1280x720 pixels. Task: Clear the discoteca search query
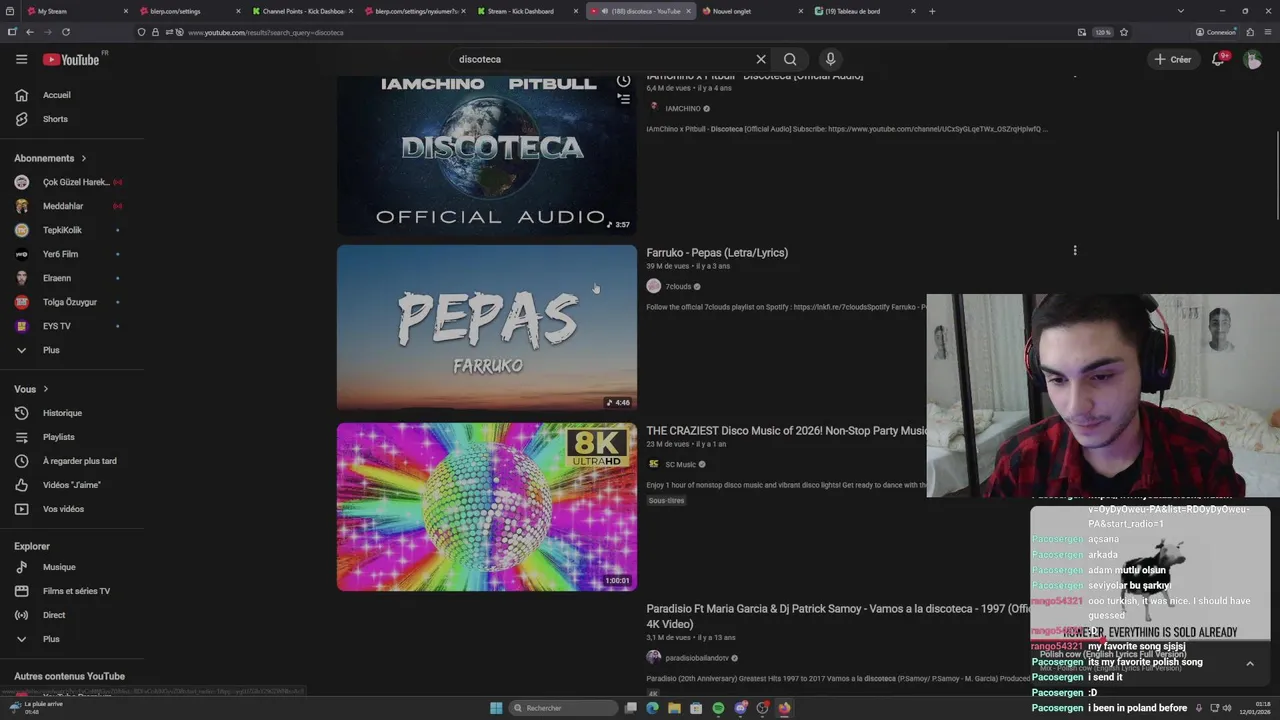pyautogui.click(x=760, y=59)
